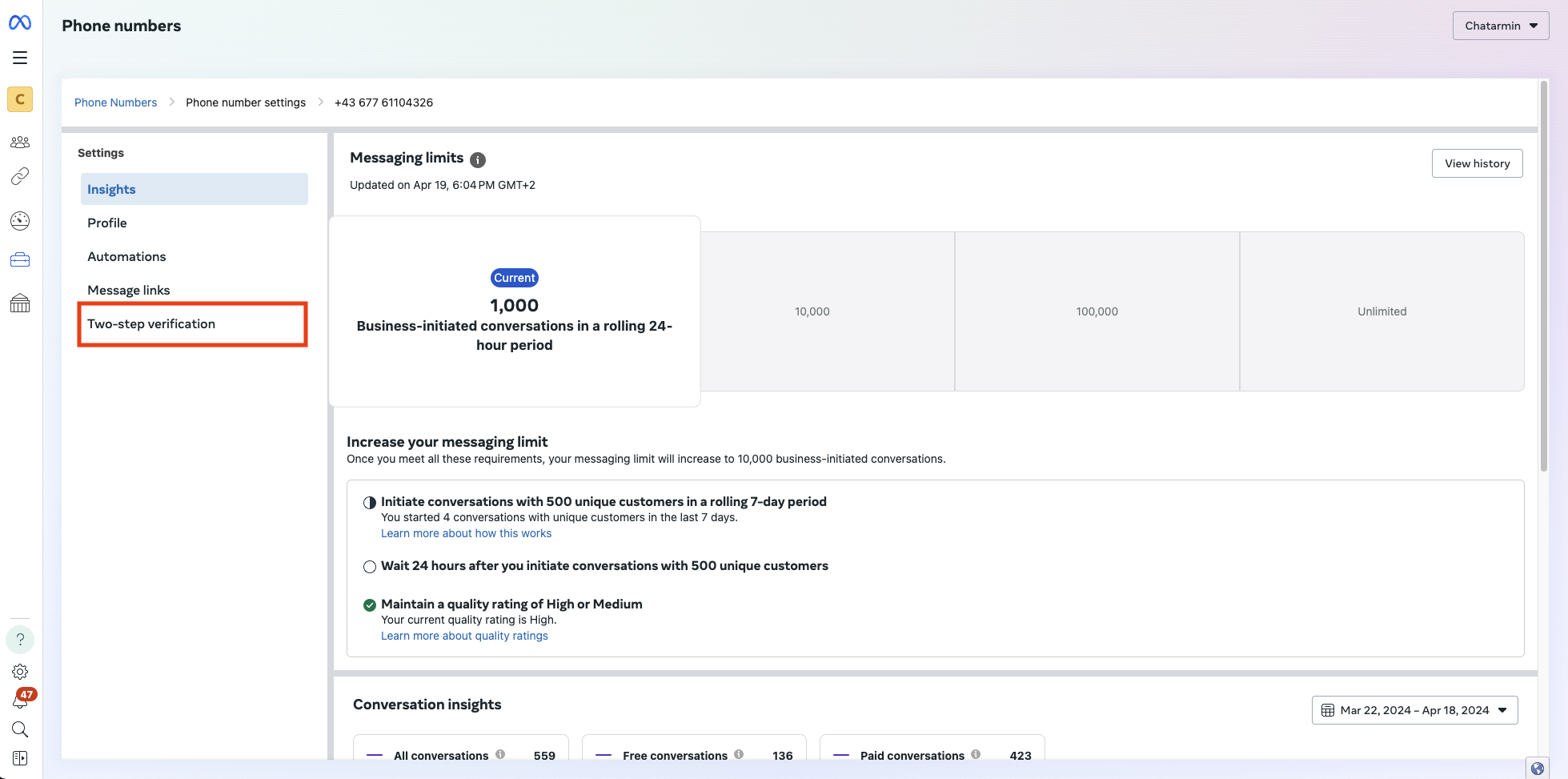Viewport: 1568px width, 779px height.
Task: Open the Mar 22 – Apr 18 date picker
Action: (1414, 710)
